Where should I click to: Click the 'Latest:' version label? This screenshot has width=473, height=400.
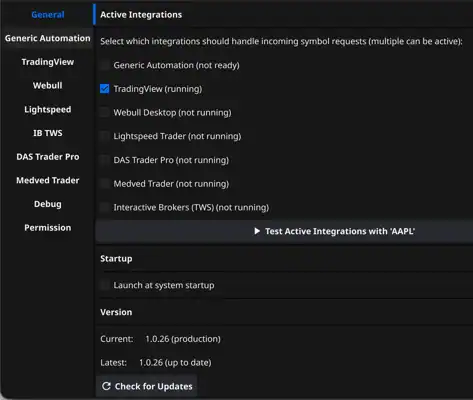pos(113,363)
